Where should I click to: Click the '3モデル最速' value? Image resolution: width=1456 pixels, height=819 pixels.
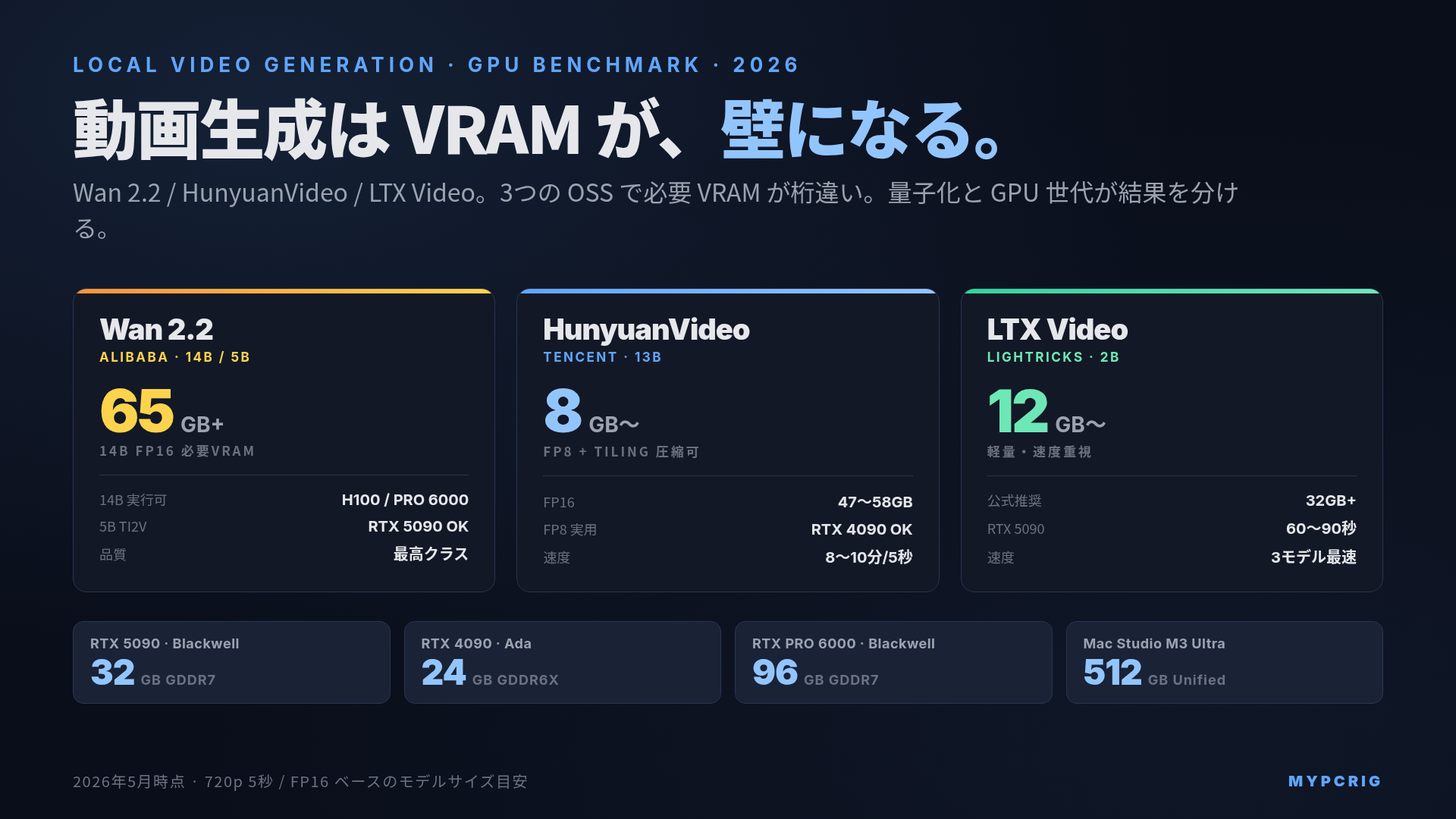click(x=1313, y=557)
